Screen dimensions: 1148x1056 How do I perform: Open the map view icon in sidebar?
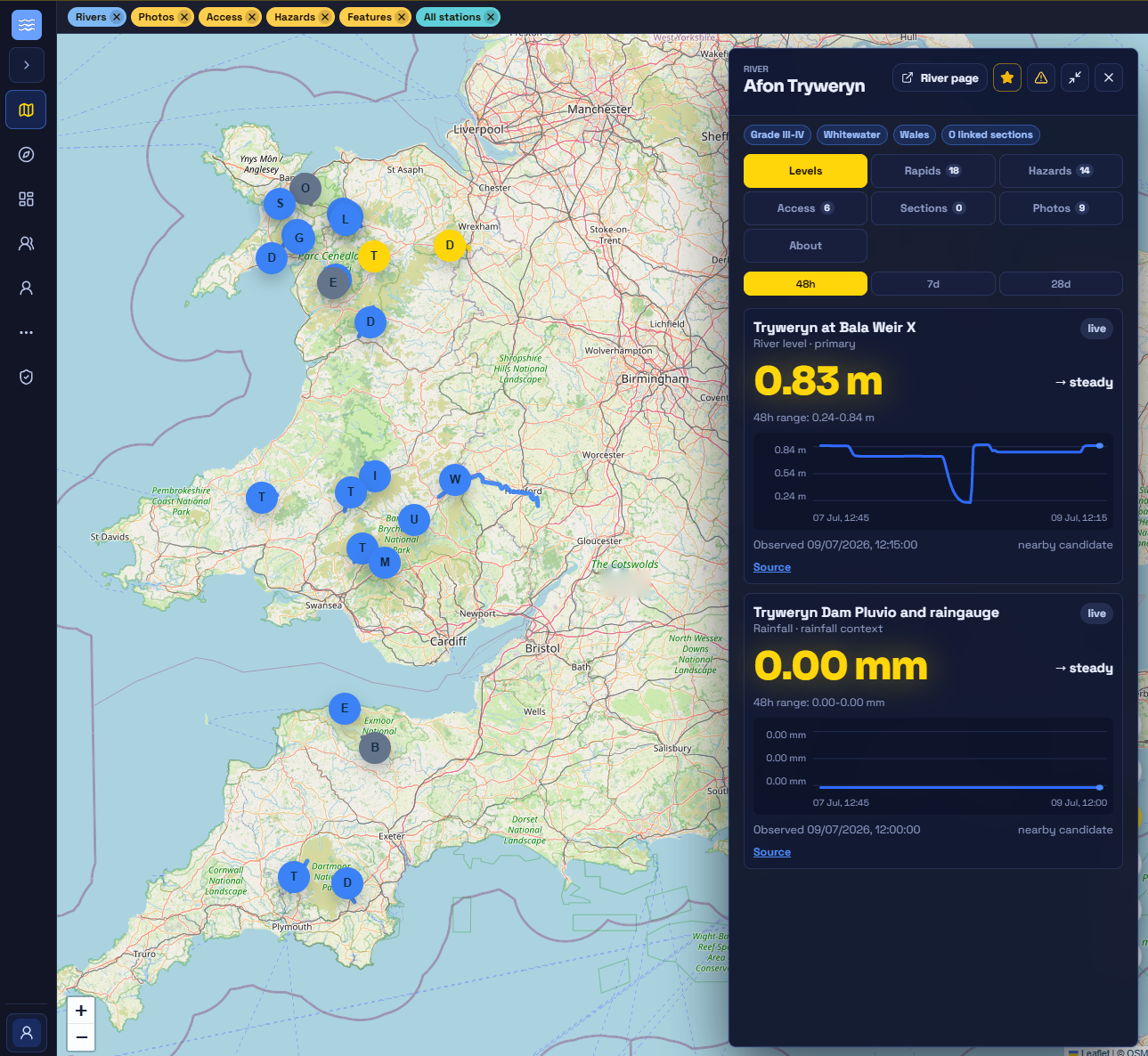coord(27,110)
